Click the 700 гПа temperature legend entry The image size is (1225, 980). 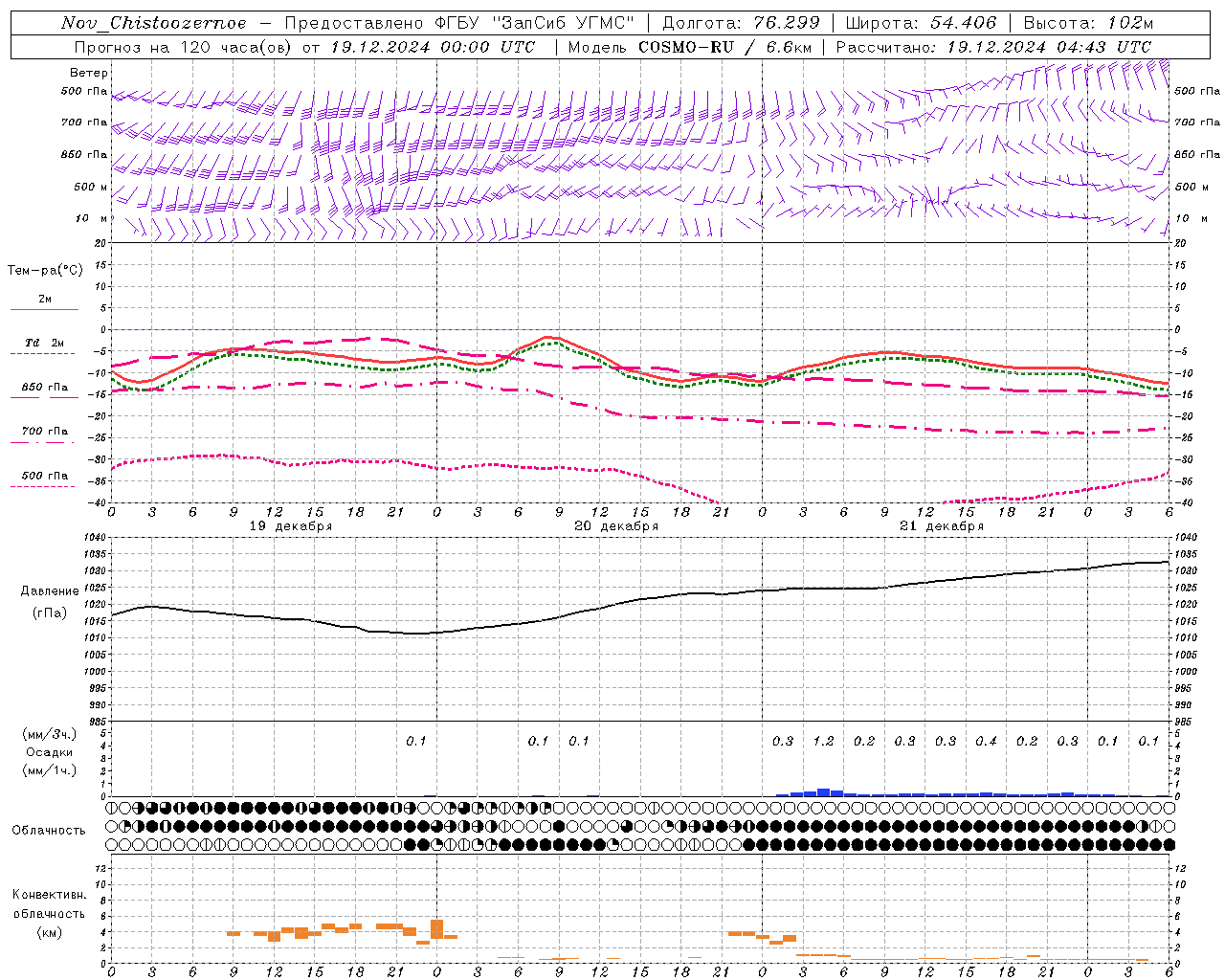tap(45, 432)
